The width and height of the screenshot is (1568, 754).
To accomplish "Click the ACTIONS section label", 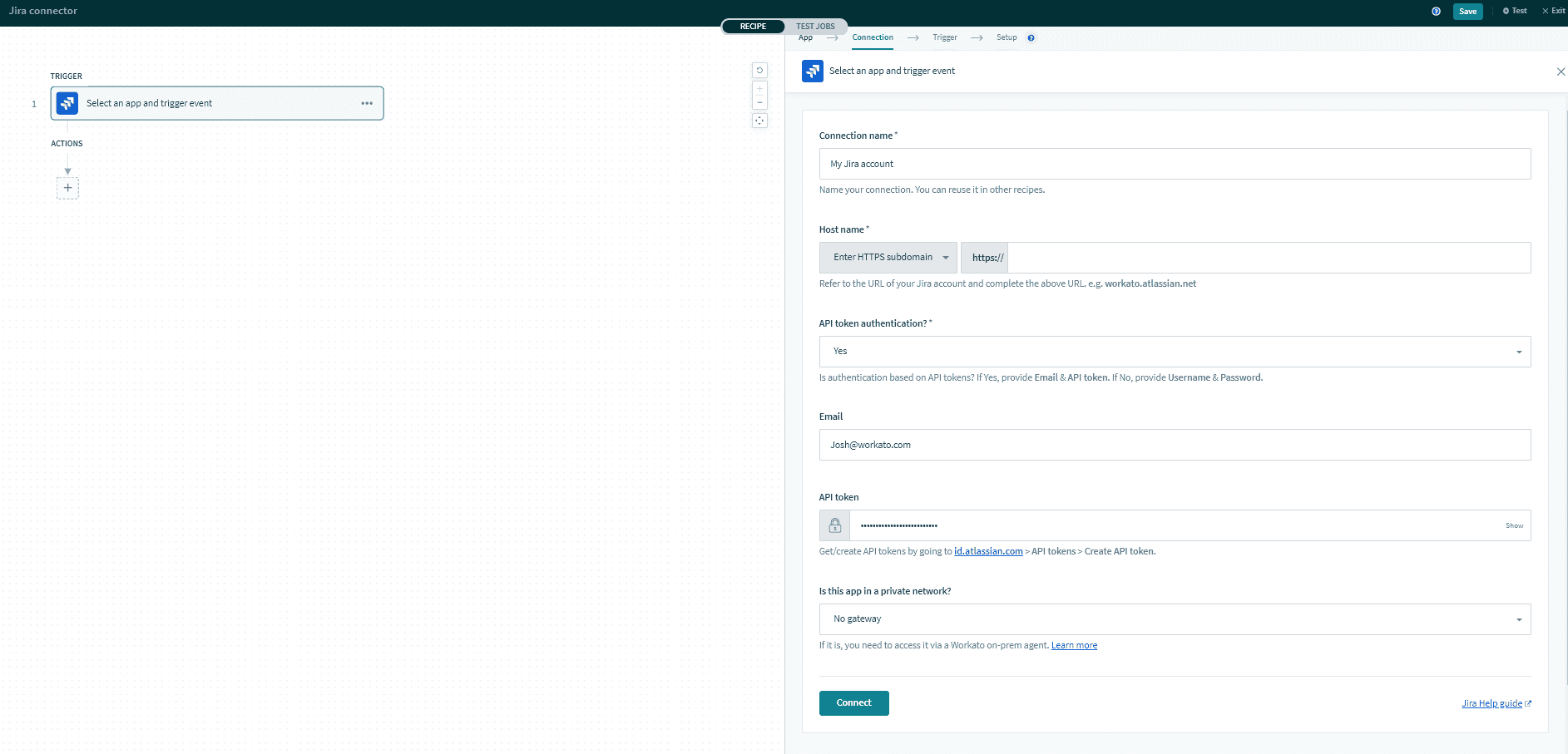I will tap(67, 143).
